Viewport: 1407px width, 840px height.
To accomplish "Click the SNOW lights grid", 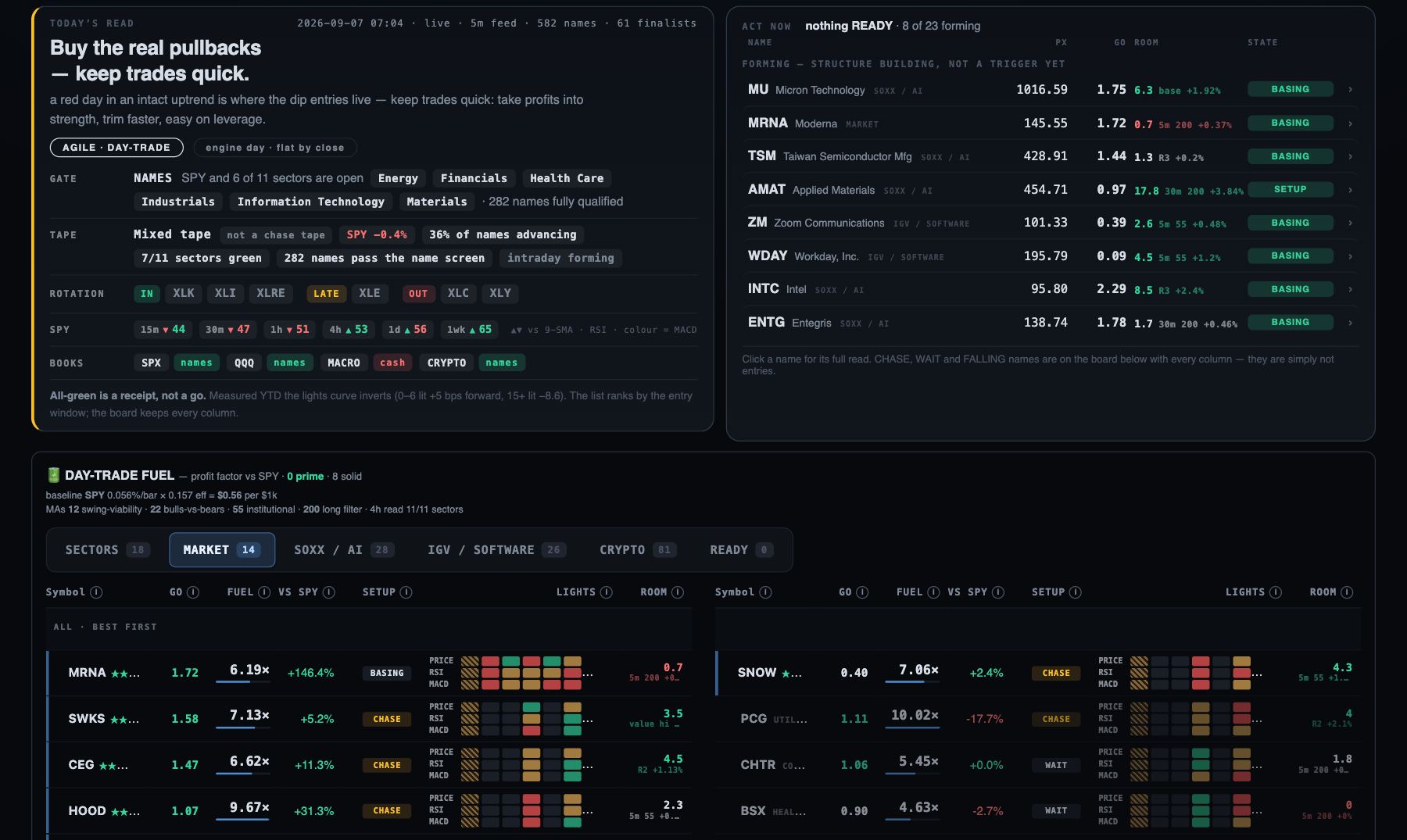I will point(1190,673).
